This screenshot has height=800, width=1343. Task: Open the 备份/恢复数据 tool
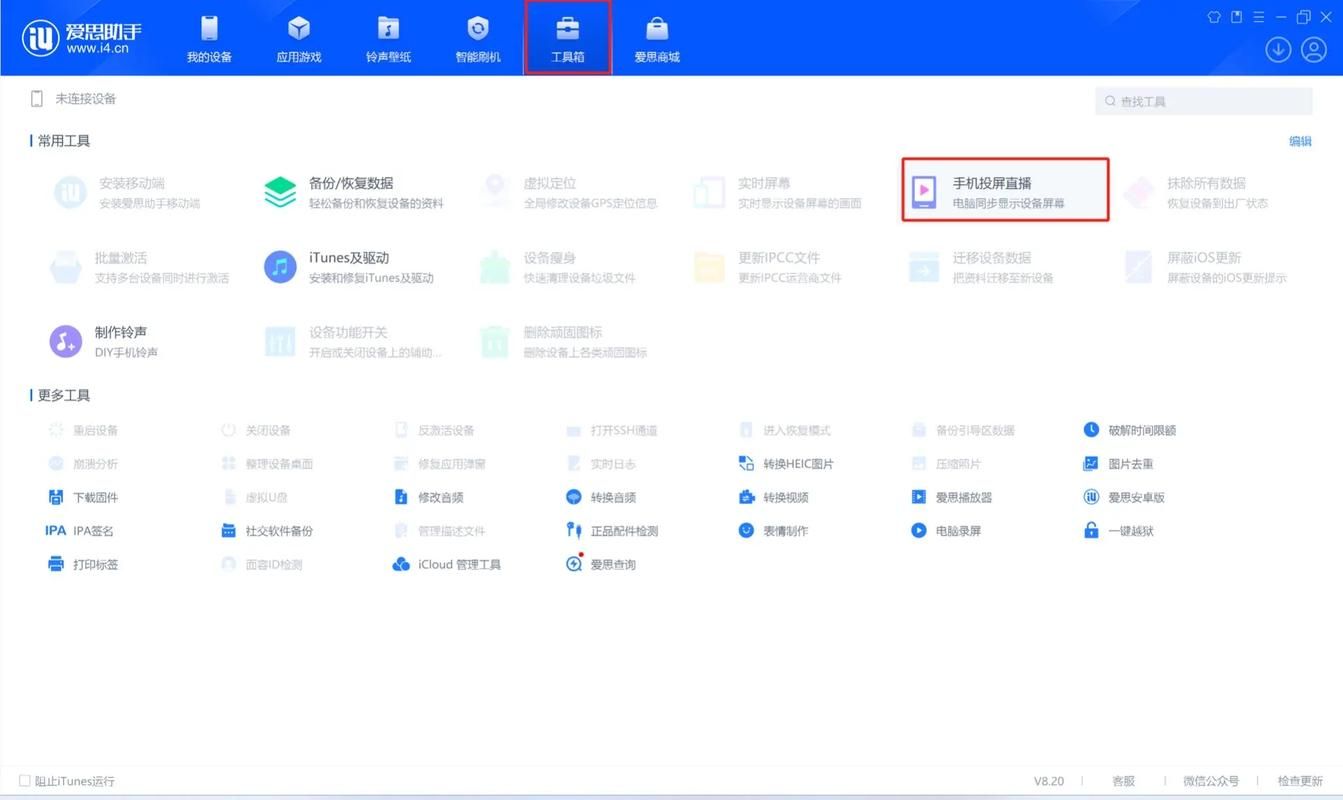pyautogui.click(x=354, y=192)
